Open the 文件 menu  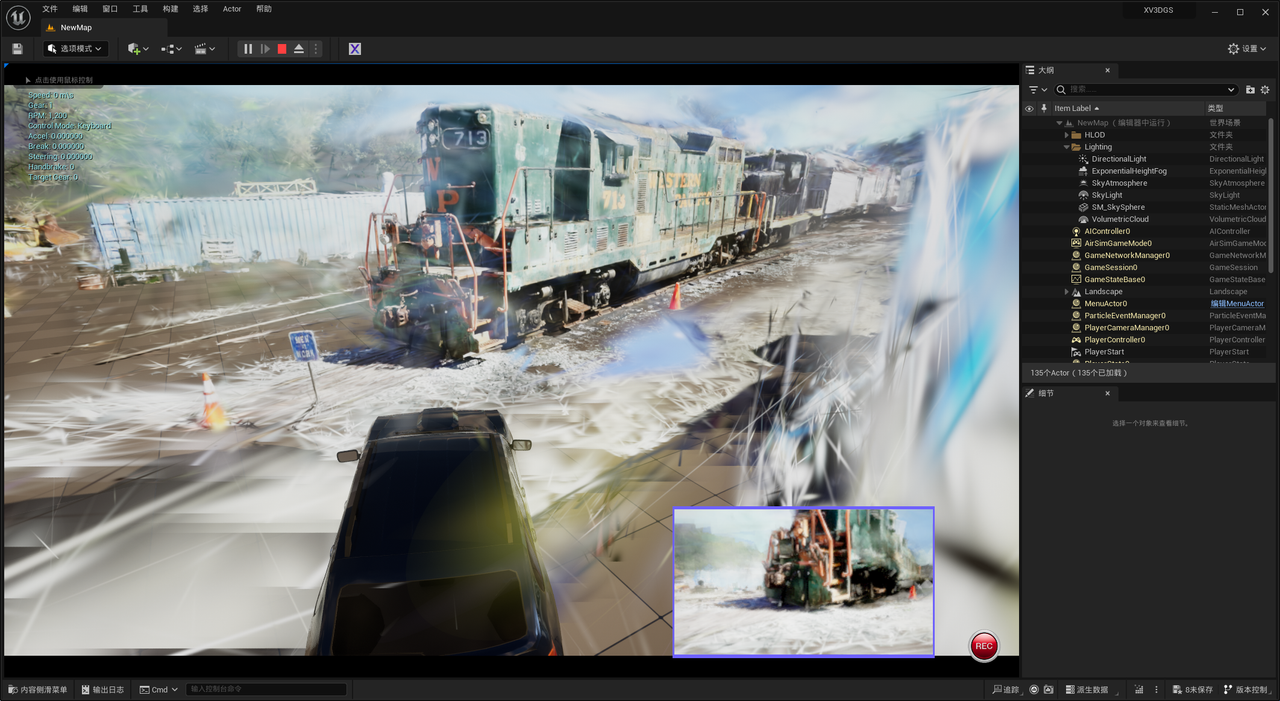click(50, 9)
